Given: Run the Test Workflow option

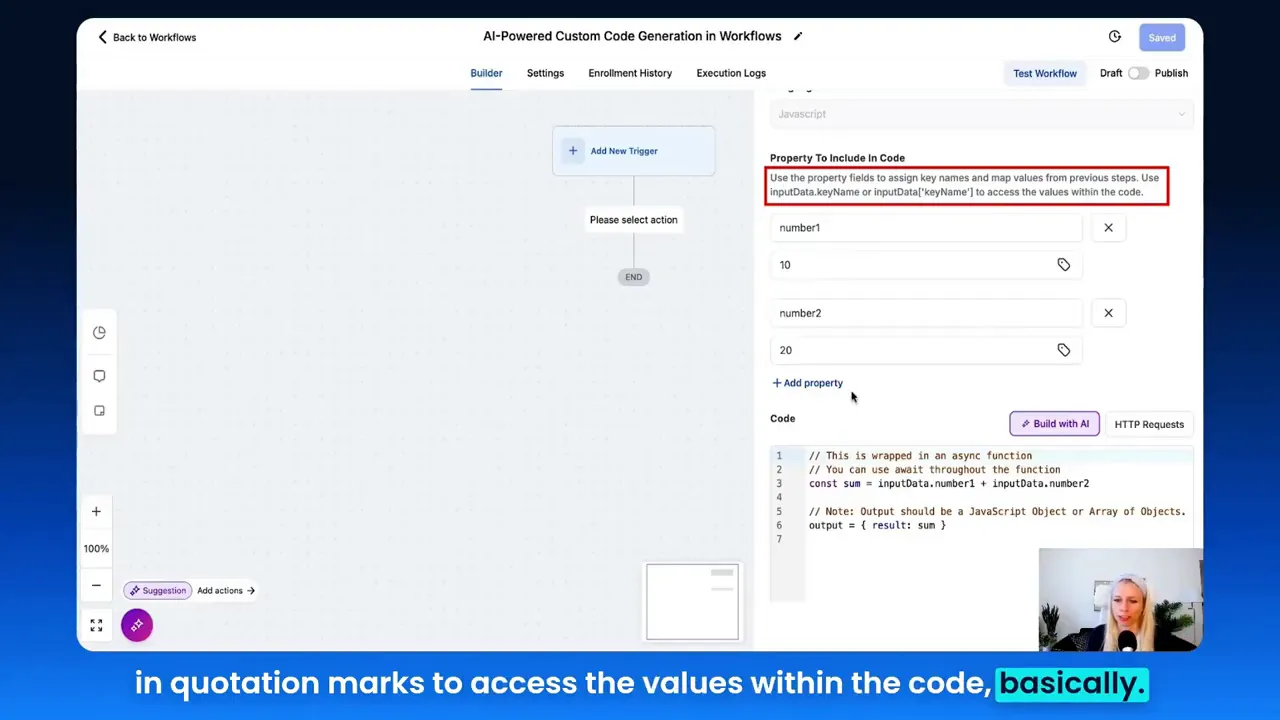Looking at the screenshot, I should point(1045,72).
